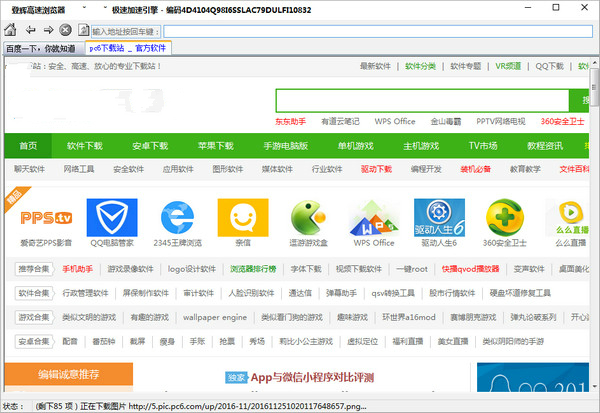Open the 驱动下载 category link
This screenshot has width=600, height=413.
(376, 169)
